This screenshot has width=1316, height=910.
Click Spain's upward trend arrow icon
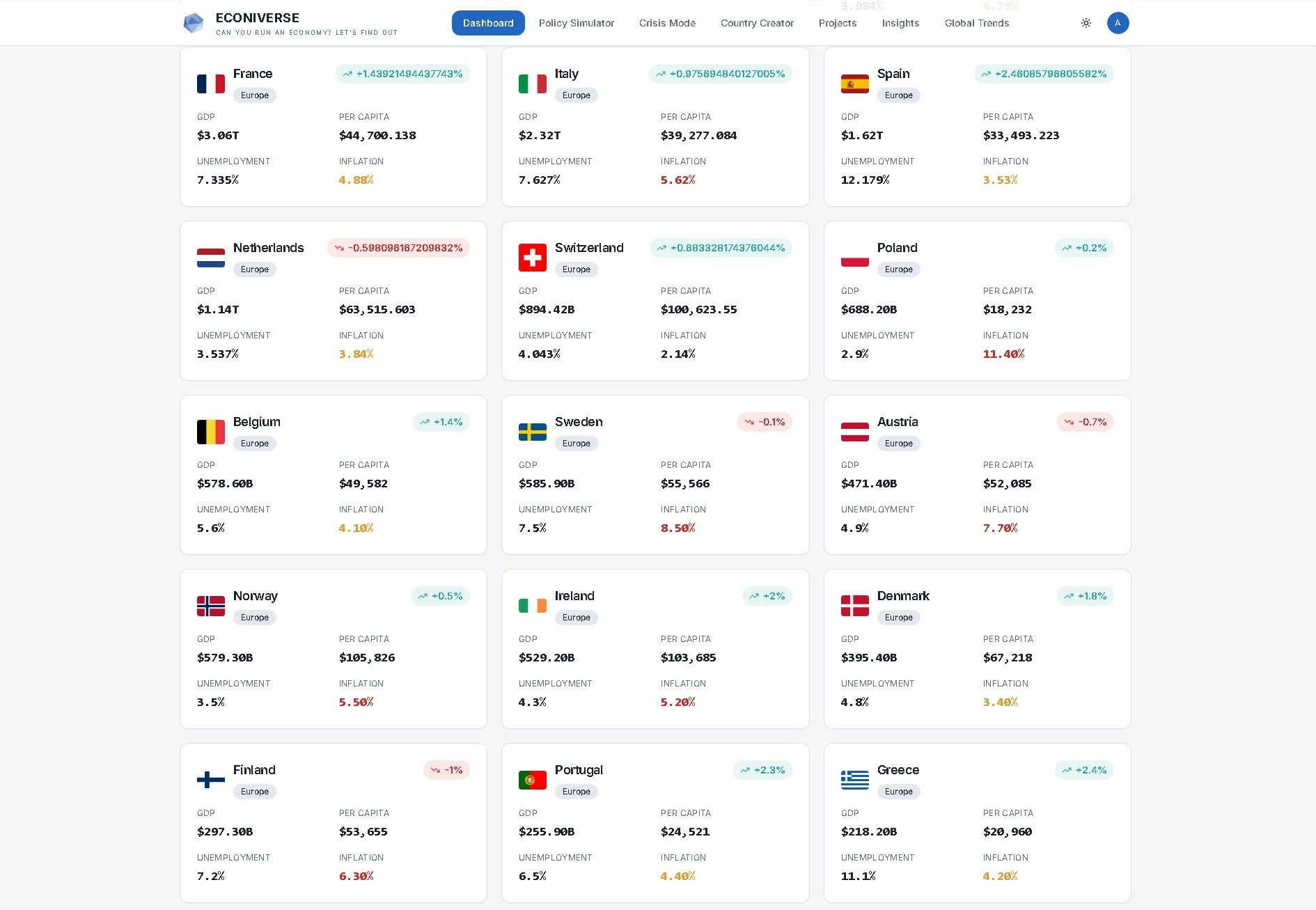pyautogui.click(x=987, y=73)
